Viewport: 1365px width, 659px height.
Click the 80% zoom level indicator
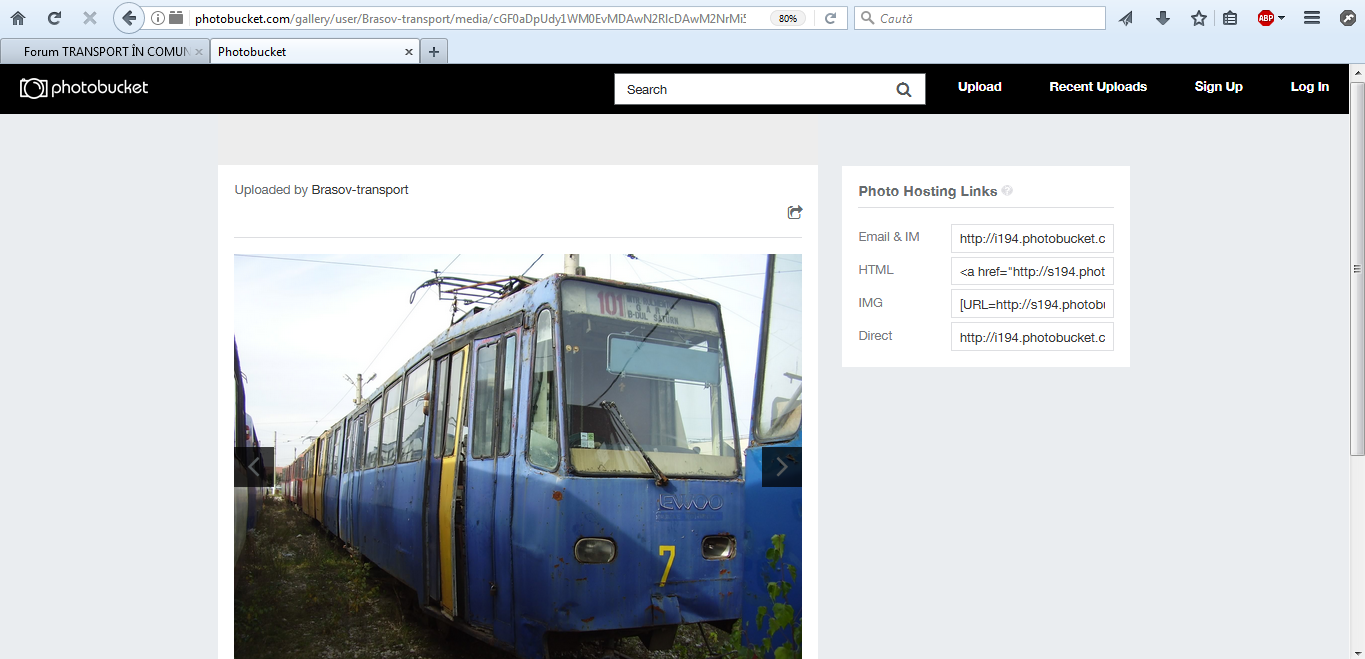click(788, 19)
